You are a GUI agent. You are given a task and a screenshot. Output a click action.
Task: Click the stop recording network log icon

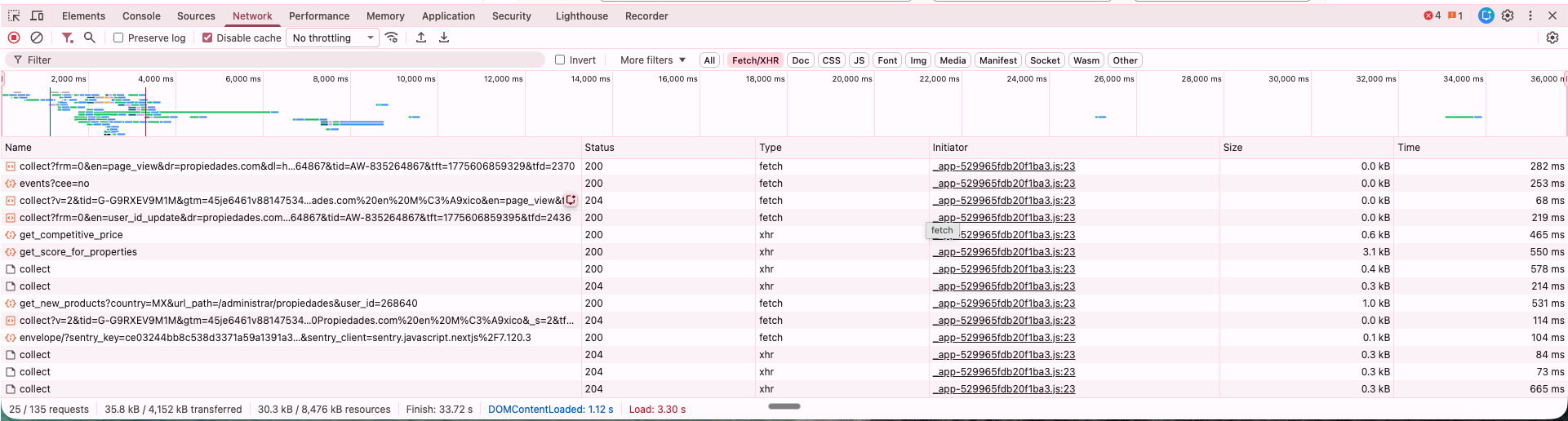click(14, 38)
